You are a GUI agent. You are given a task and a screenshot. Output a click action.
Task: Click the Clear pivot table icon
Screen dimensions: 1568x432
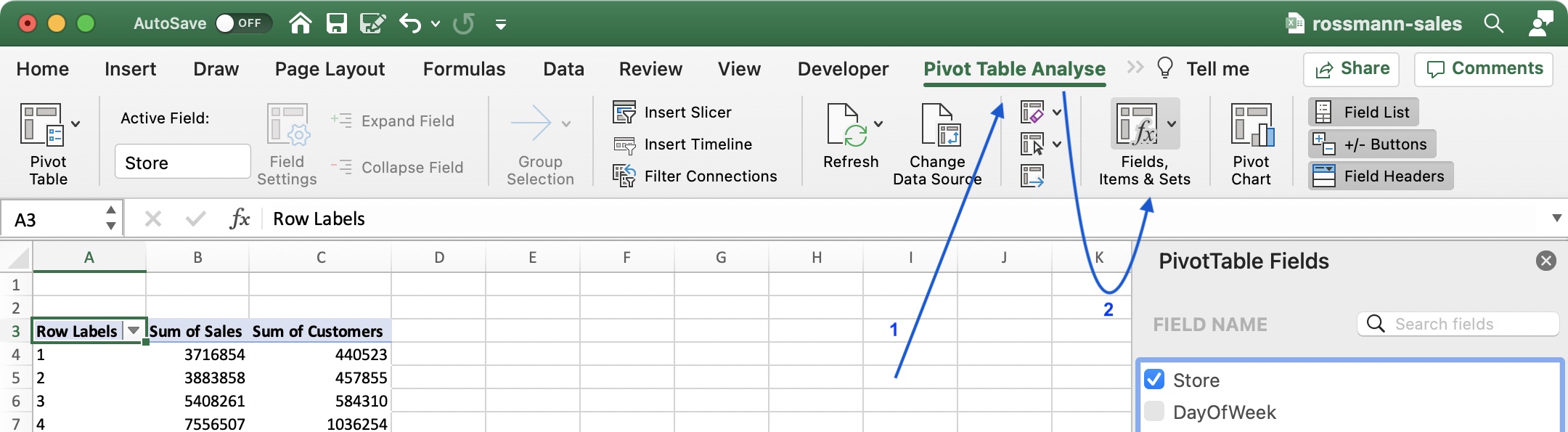(x=1032, y=112)
